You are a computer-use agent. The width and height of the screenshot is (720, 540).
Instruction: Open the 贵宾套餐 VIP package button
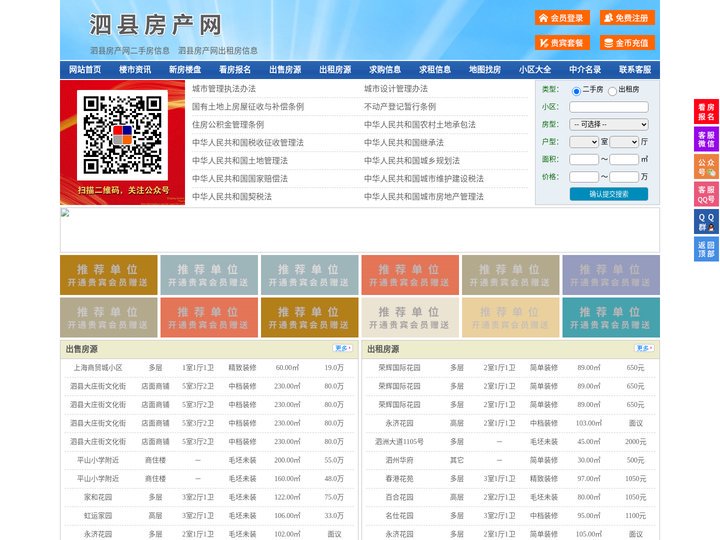click(x=562, y=43)
